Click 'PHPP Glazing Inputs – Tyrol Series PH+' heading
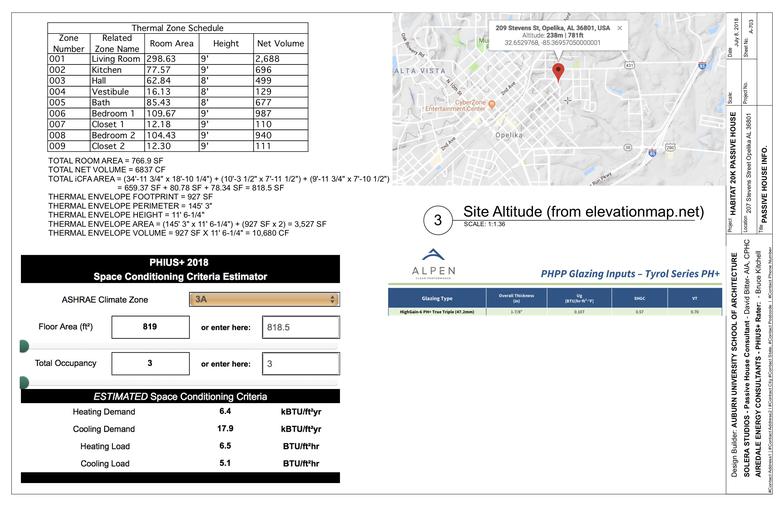Viewport: 784px width, 507px height. pyautogui.click(x=630, y=274)
